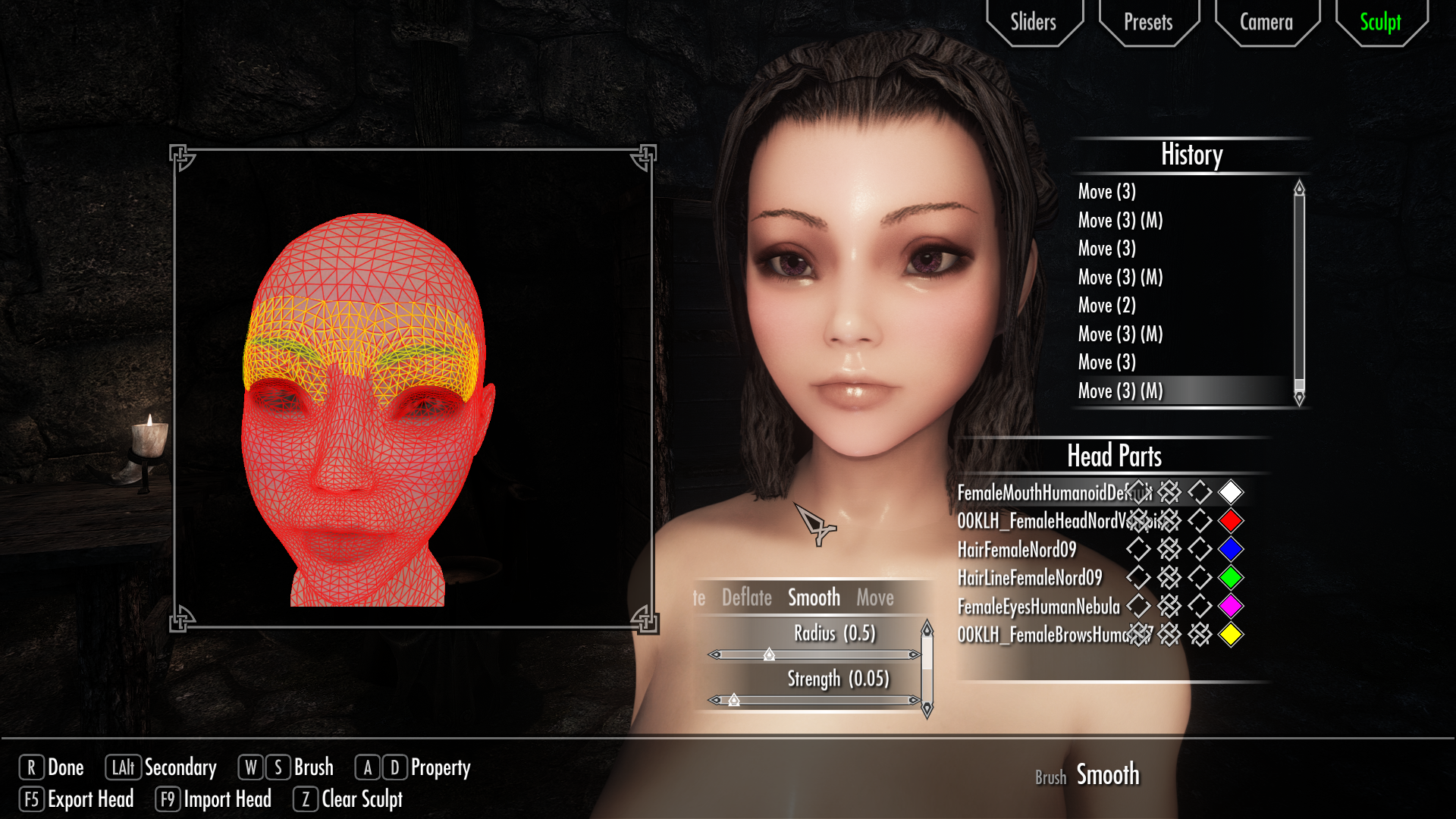Click the red swatch for 00KLH_FemaleHeadNord
Image resolution: width=1456 pixels, height=819 pixels.
(x=1231, y=520)
